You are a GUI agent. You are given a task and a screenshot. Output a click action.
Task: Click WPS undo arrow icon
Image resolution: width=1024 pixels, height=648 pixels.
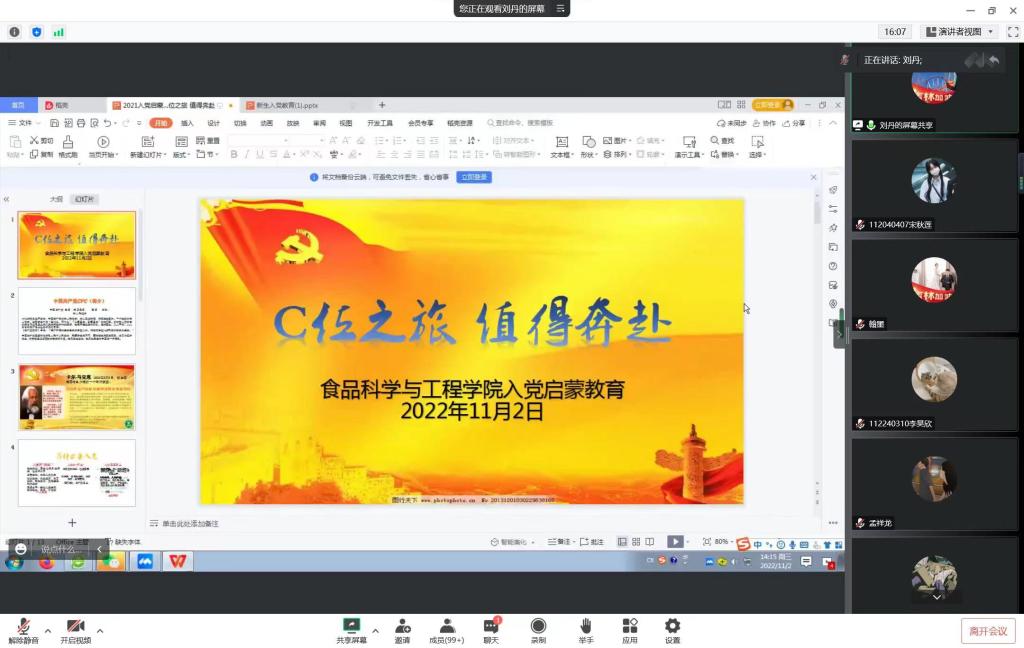click(107, 123)
